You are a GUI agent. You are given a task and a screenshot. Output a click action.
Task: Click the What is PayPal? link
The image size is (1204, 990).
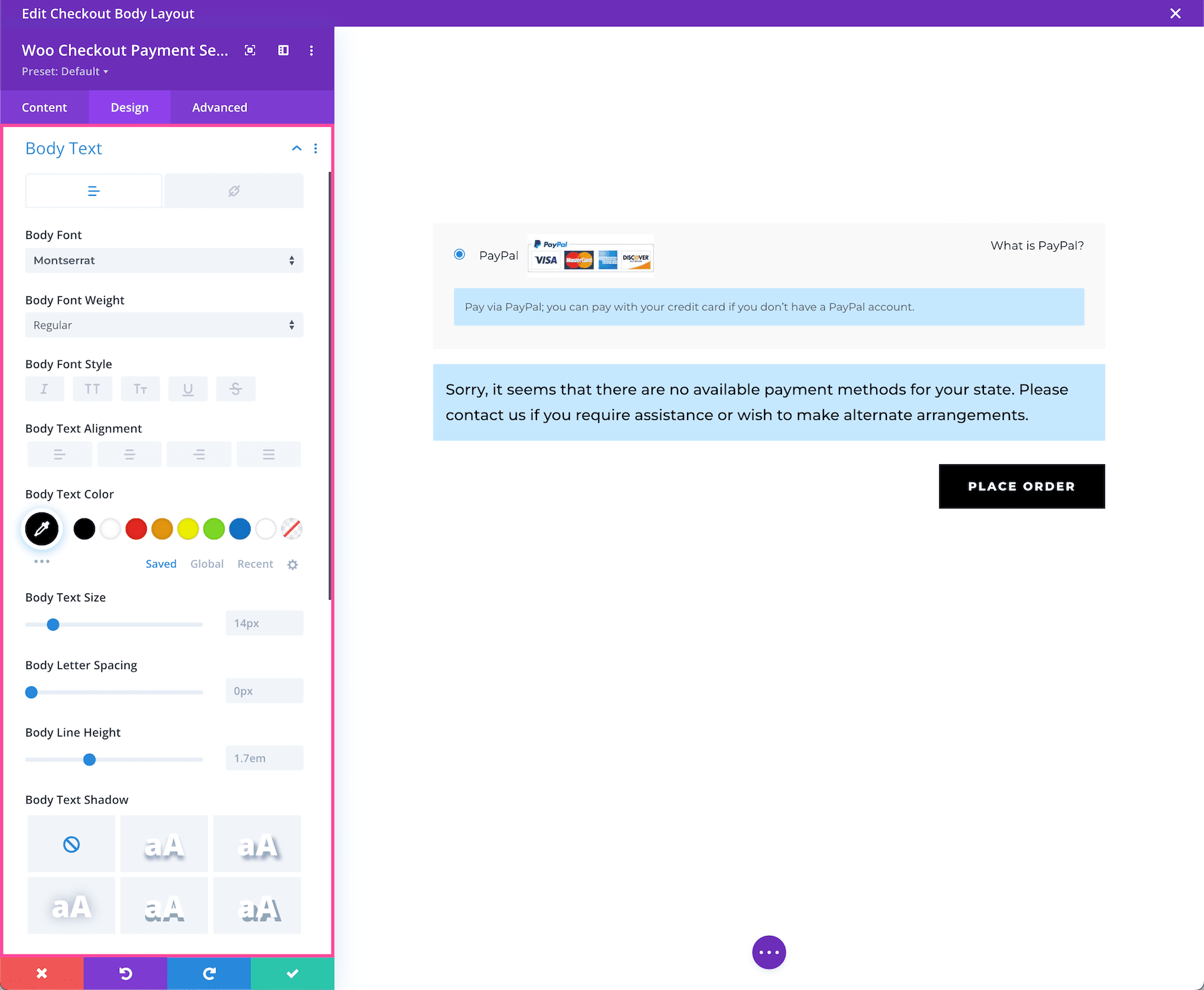point(1037,245)
